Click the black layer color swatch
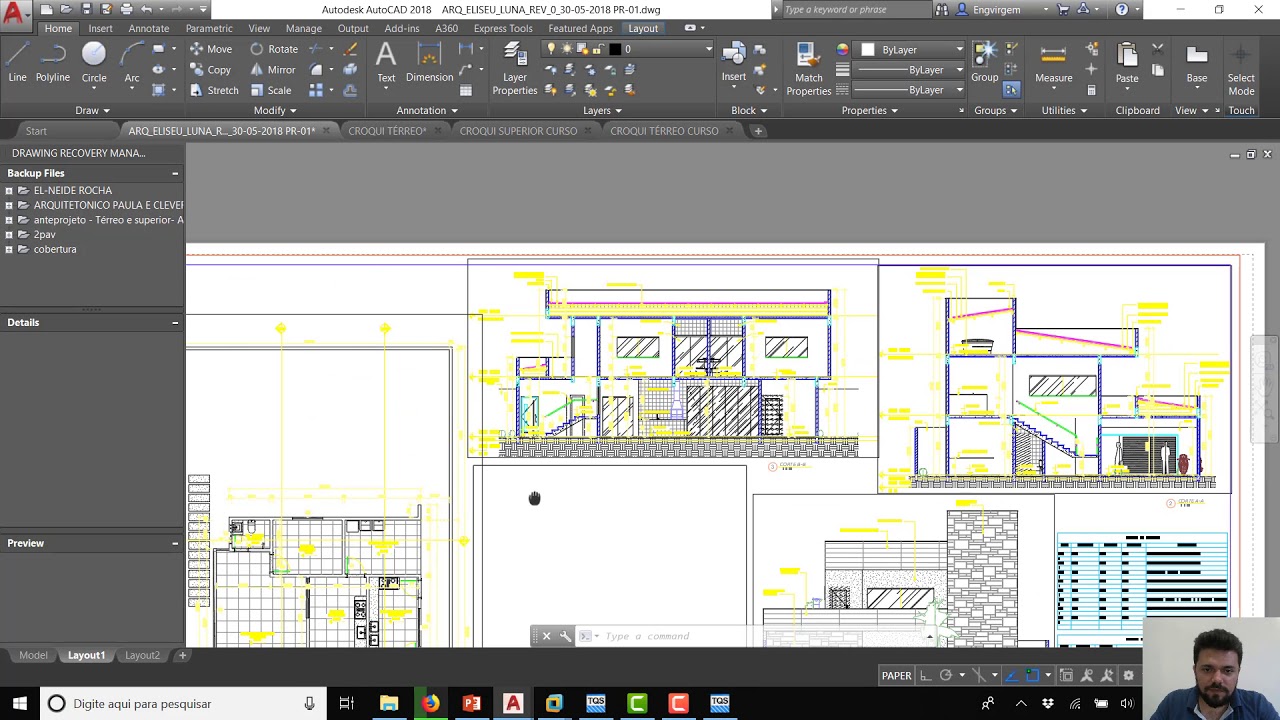The width and height of the screenshot is (1280, 720). pos(614,49)
